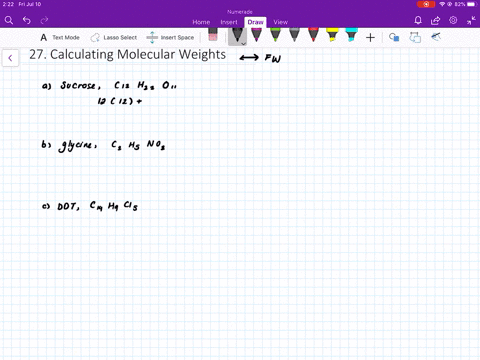
Task: Select the eraser tool
Action: click(x=213, y=35)
